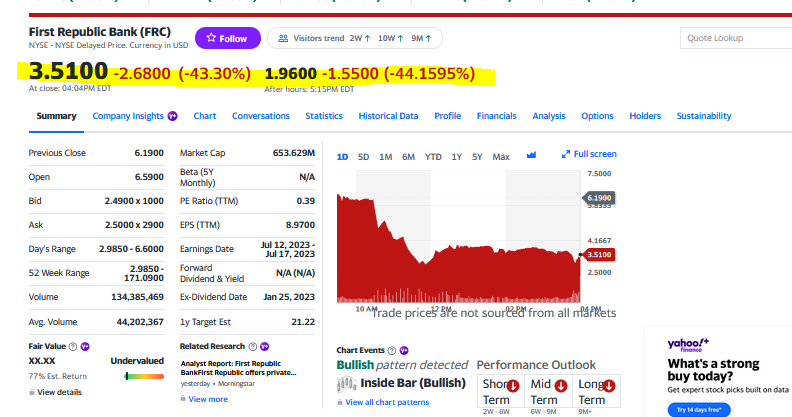View the Holders tab
Viewport: 792px width, 417px height.
[645, 116]
